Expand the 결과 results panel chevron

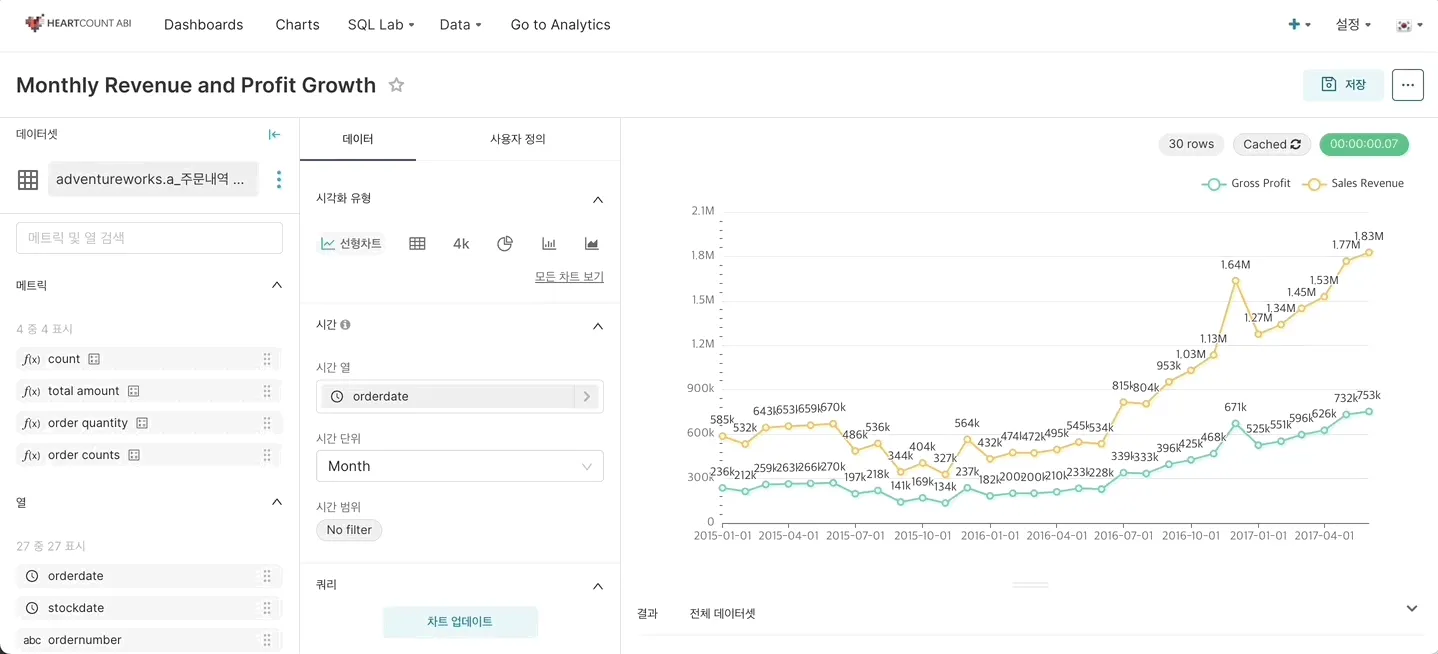(x=1412, y=609)
